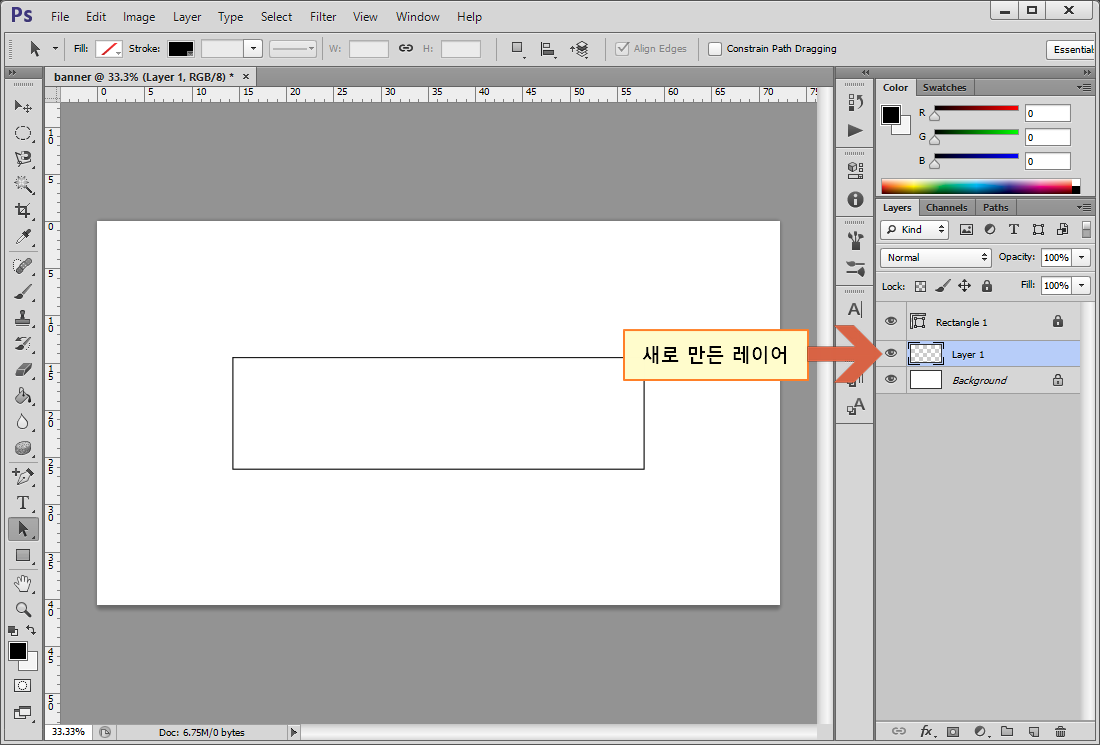Select the Type tool
This screenshot has width=1100, height=745.
(23, 503)
